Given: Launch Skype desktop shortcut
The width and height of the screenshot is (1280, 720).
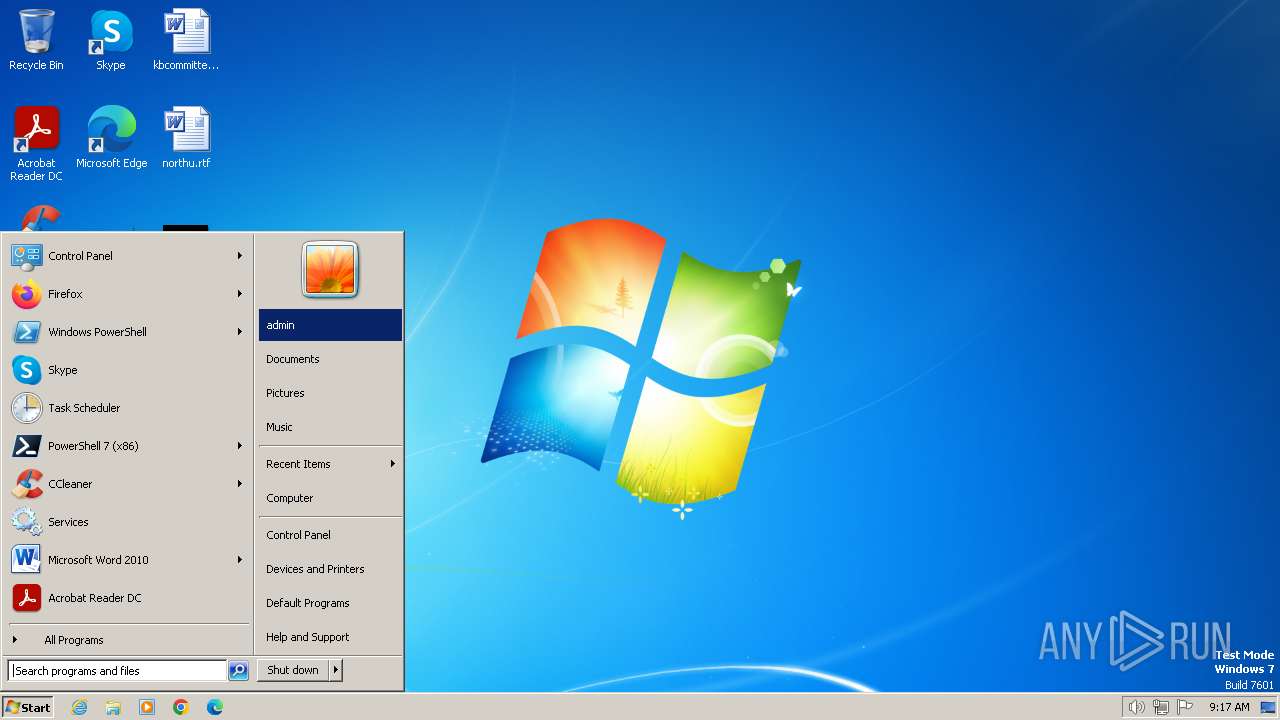Looking at the screenshot, I should click(x=110, y=40).
